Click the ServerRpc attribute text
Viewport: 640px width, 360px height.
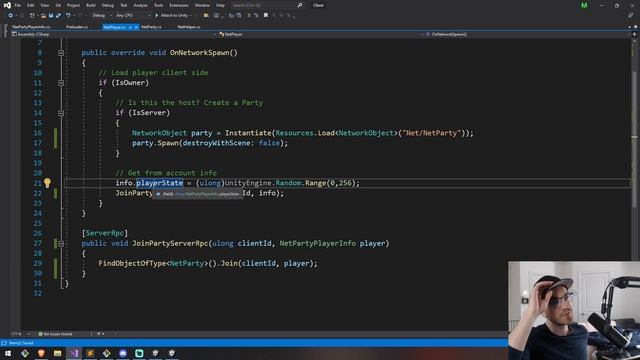point(104,233)
